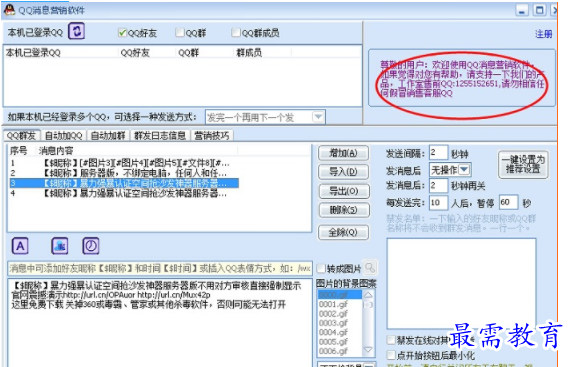Click the 一键设置为推荐设置 button
The image size is (571, 367).
[523, 165]
